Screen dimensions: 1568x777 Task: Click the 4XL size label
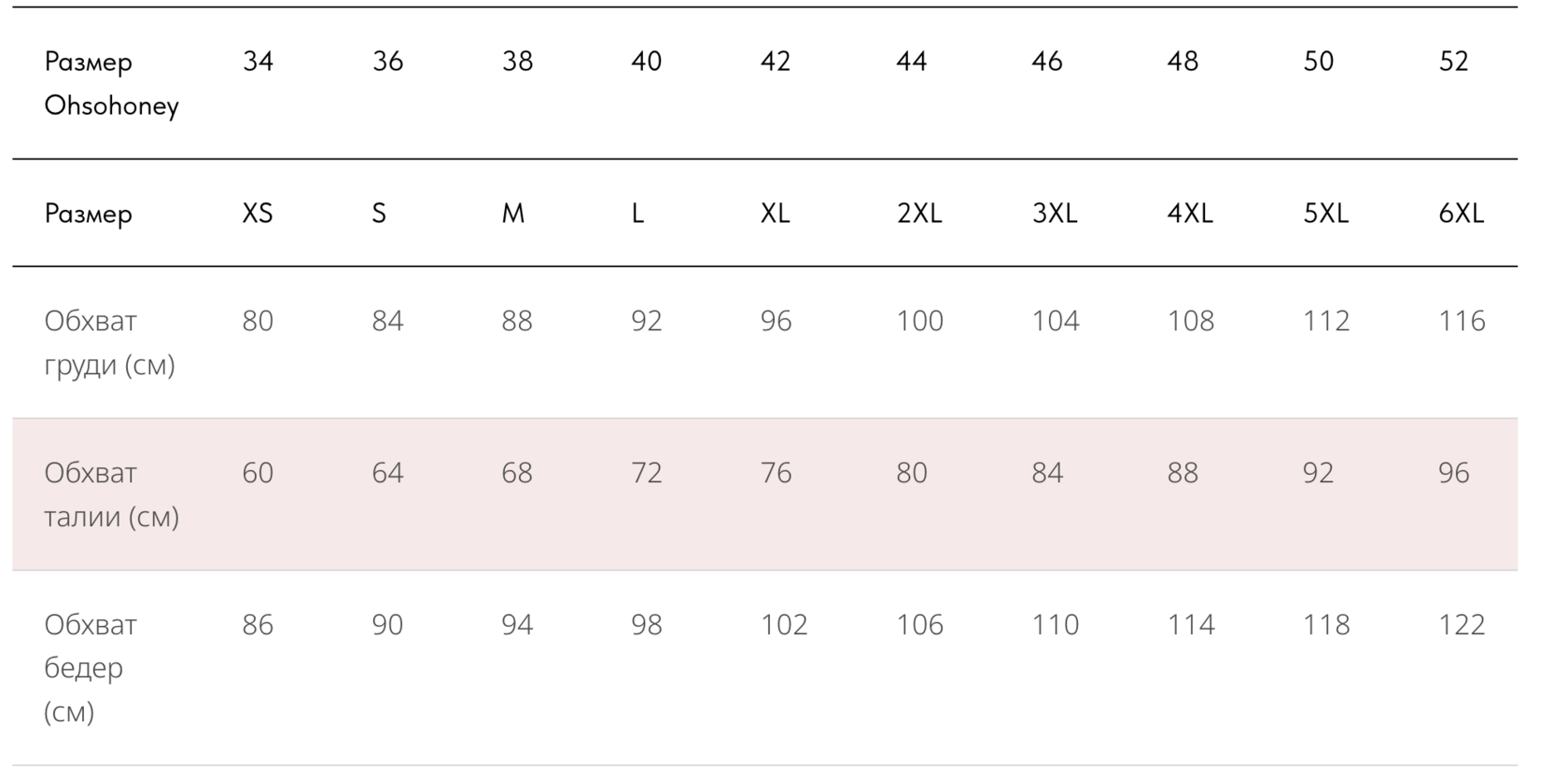click(1190, 214)
